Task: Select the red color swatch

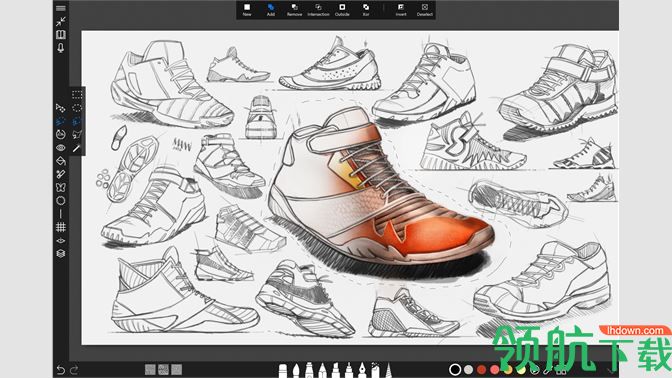Action: (482, 369)
